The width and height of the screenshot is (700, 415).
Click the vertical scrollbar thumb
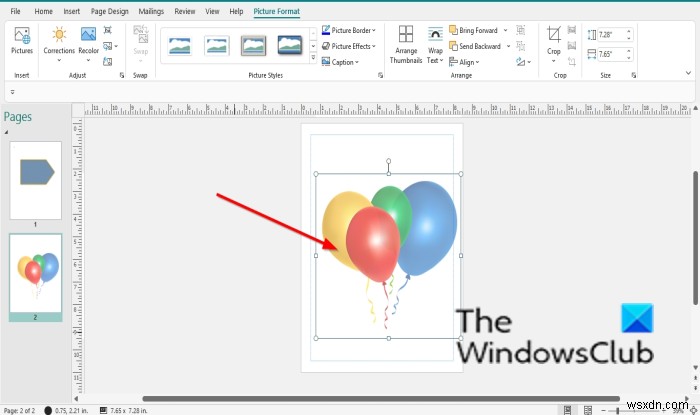[x=696, y=238]
